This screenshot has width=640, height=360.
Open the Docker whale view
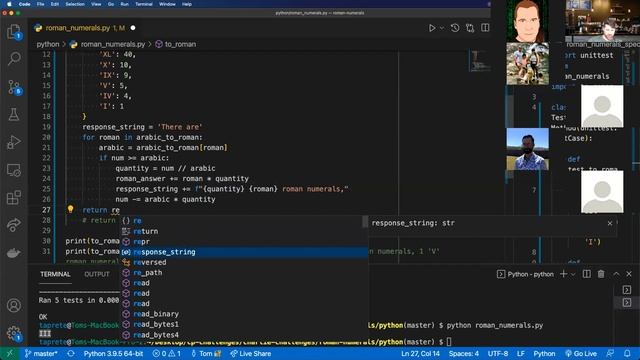point(14,253)
